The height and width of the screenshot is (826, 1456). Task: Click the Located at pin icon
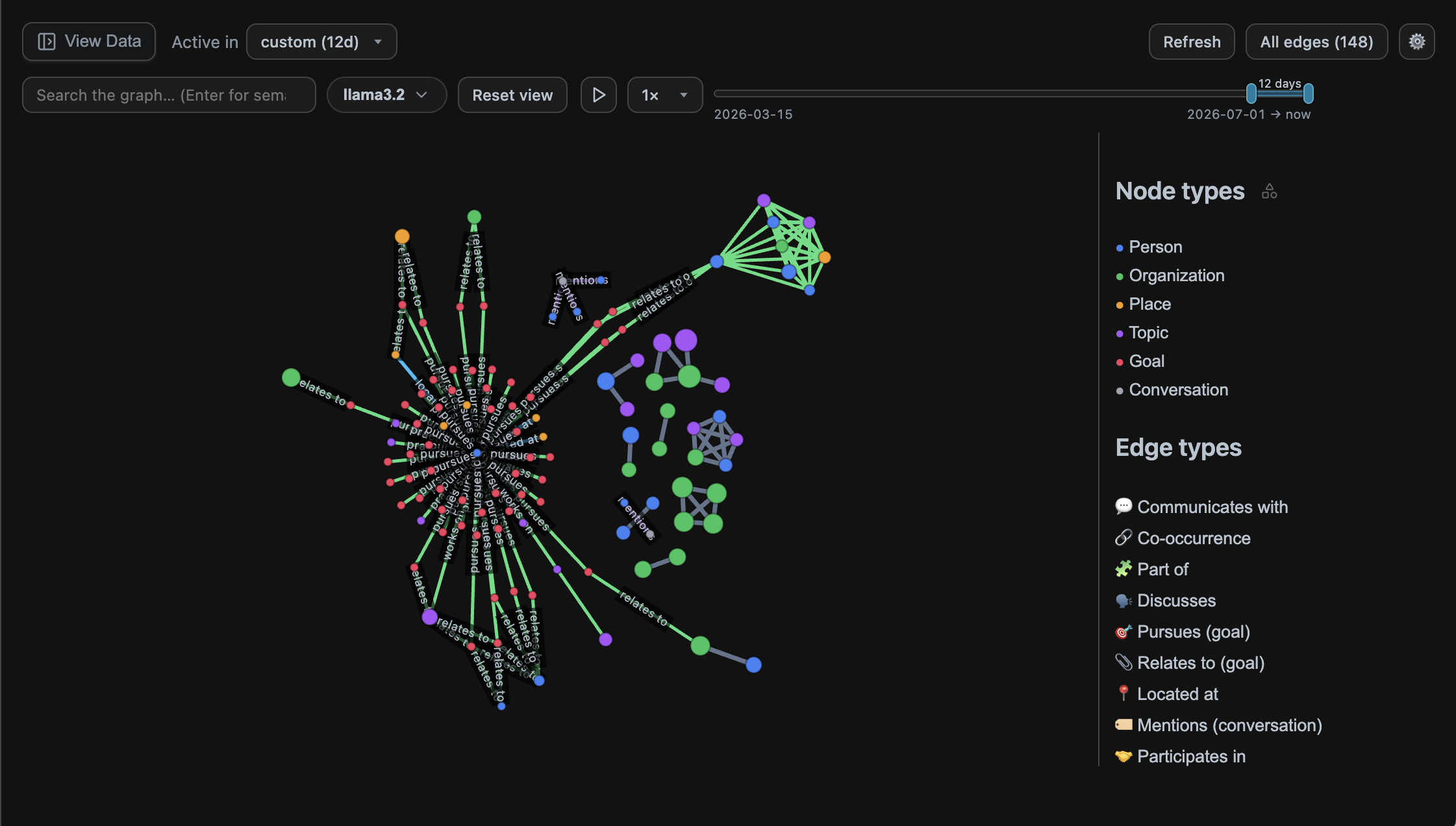(x=1123, y=694)
